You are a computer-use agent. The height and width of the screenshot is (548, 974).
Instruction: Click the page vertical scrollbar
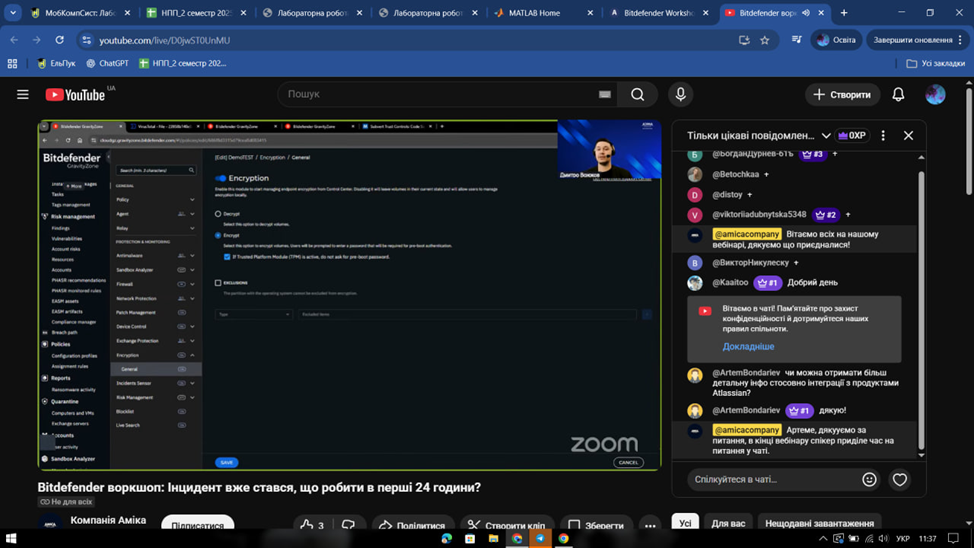pos(969,142)
